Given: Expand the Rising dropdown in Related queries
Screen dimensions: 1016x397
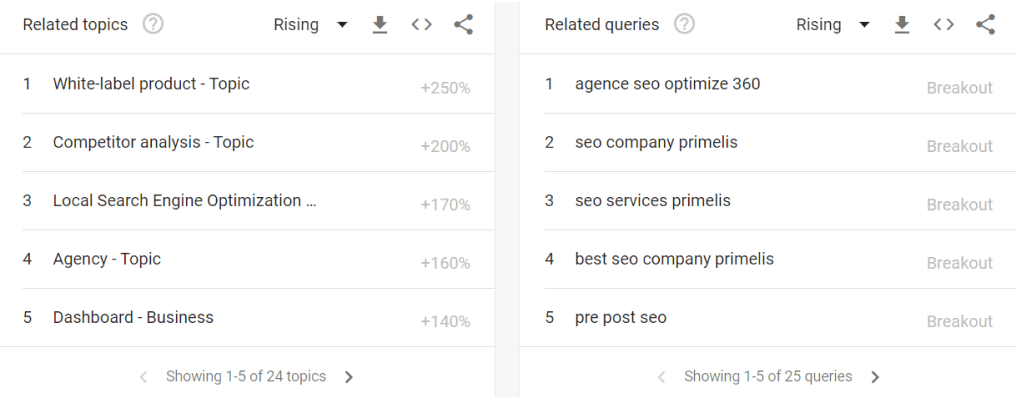Looking at the screenshot, I should 833,25.
